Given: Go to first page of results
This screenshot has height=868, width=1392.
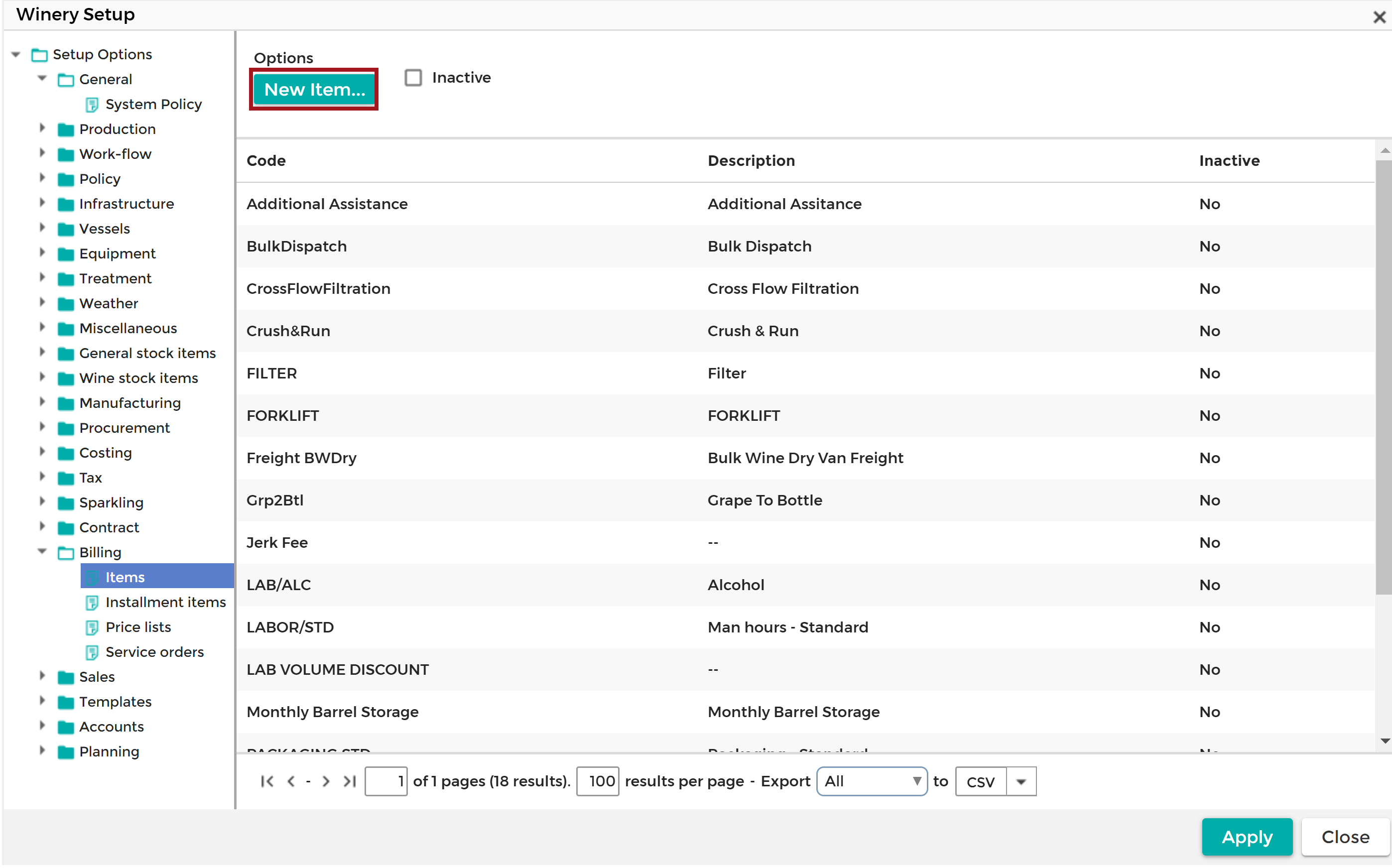Looking at the screenshot, I should 267,781.
